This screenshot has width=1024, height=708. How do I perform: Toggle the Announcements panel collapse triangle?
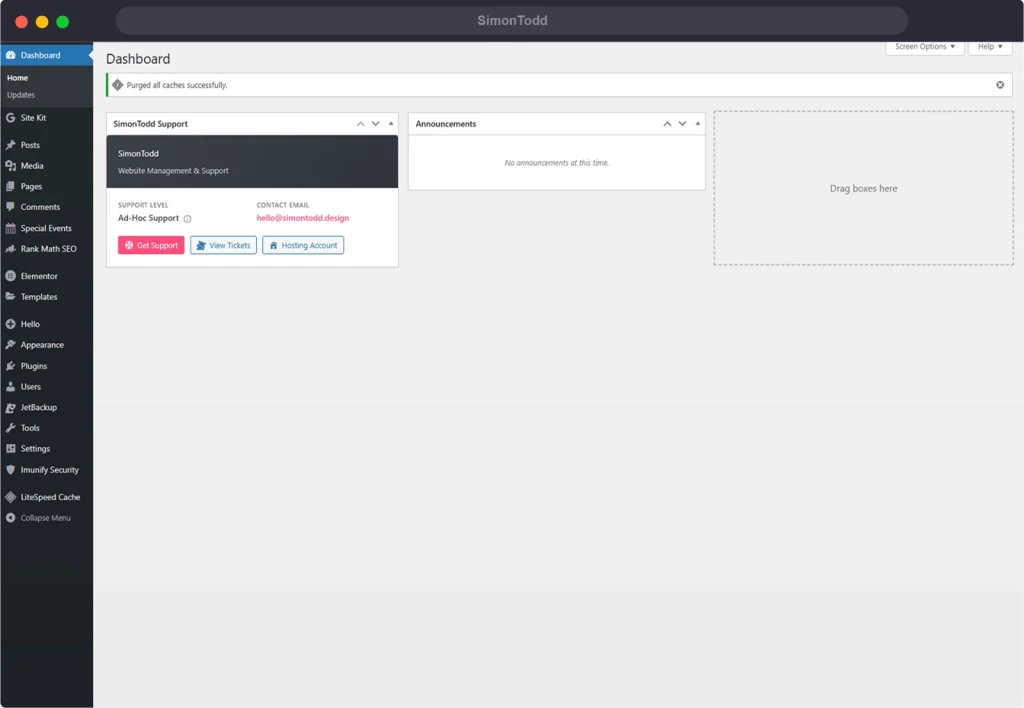(x=698, y=124)
